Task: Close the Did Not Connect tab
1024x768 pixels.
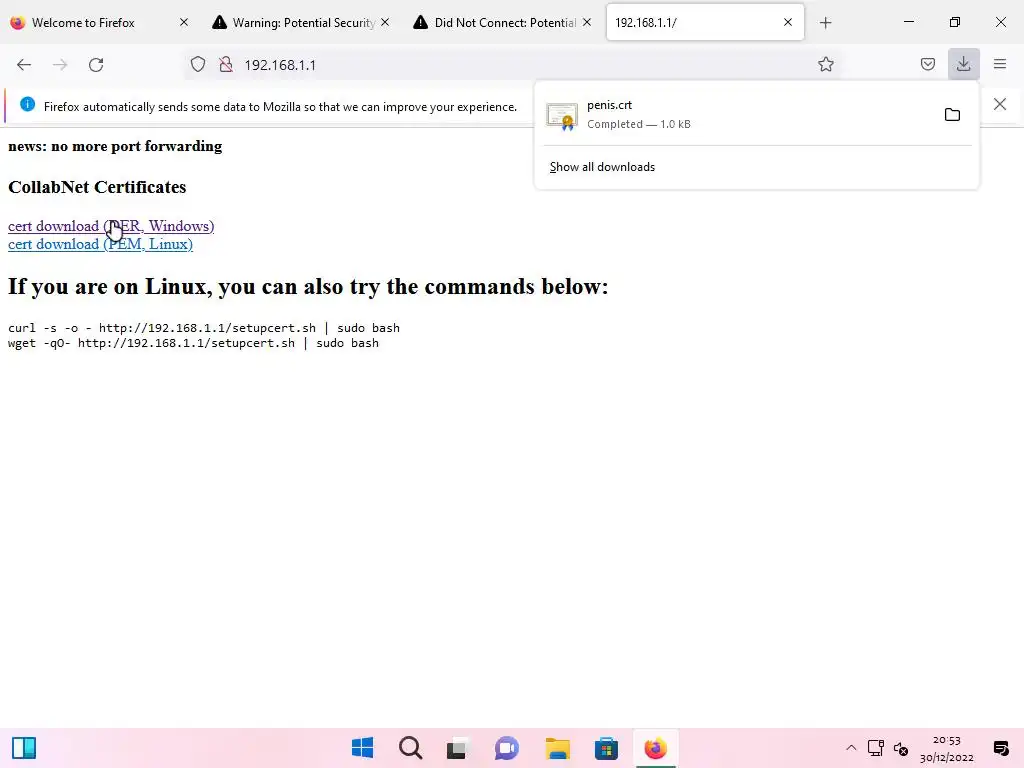Action: 587,22
